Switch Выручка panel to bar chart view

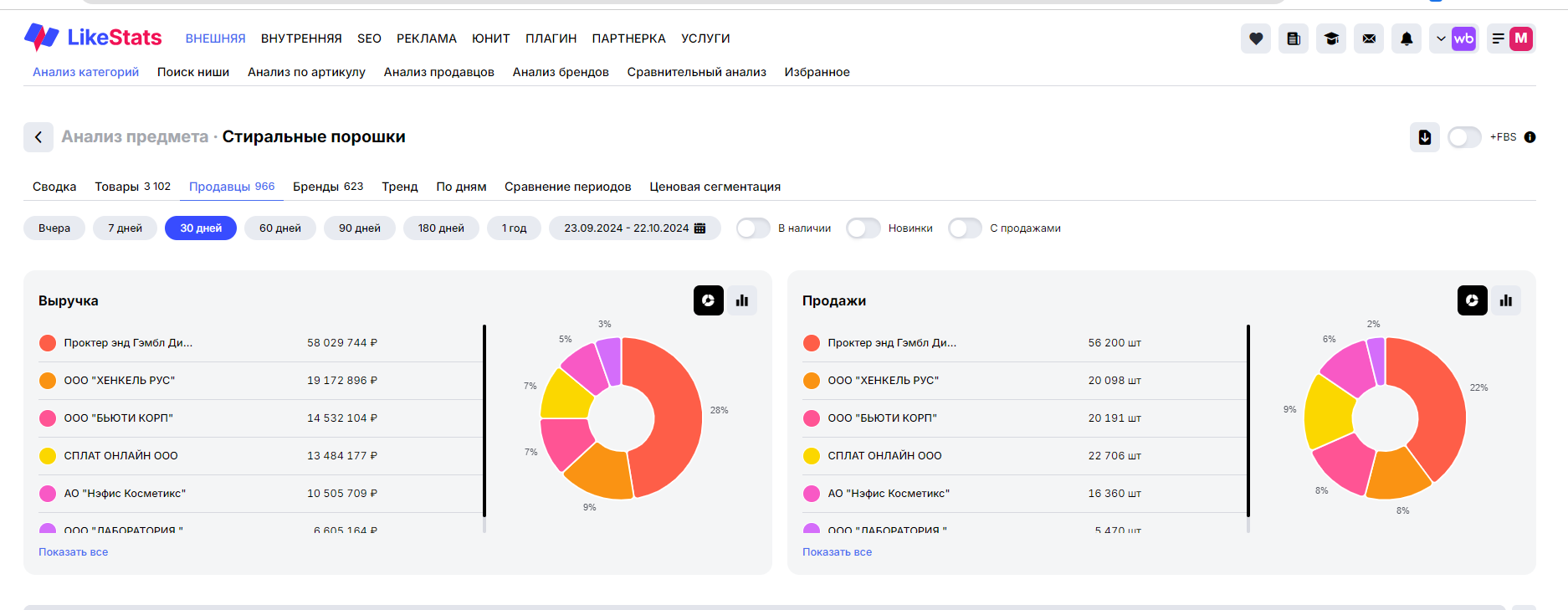tap(742, 300)
